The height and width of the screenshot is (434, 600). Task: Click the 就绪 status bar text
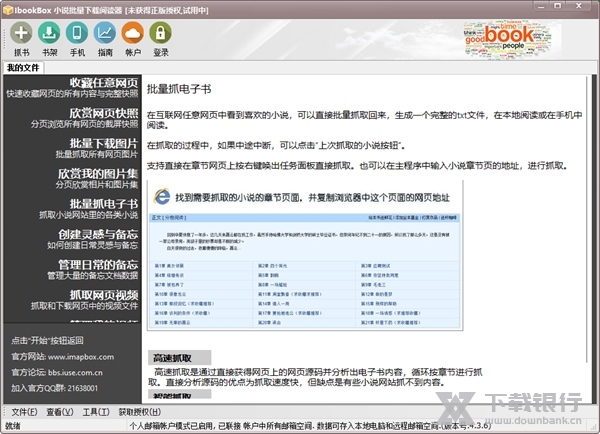pos(13,426)
